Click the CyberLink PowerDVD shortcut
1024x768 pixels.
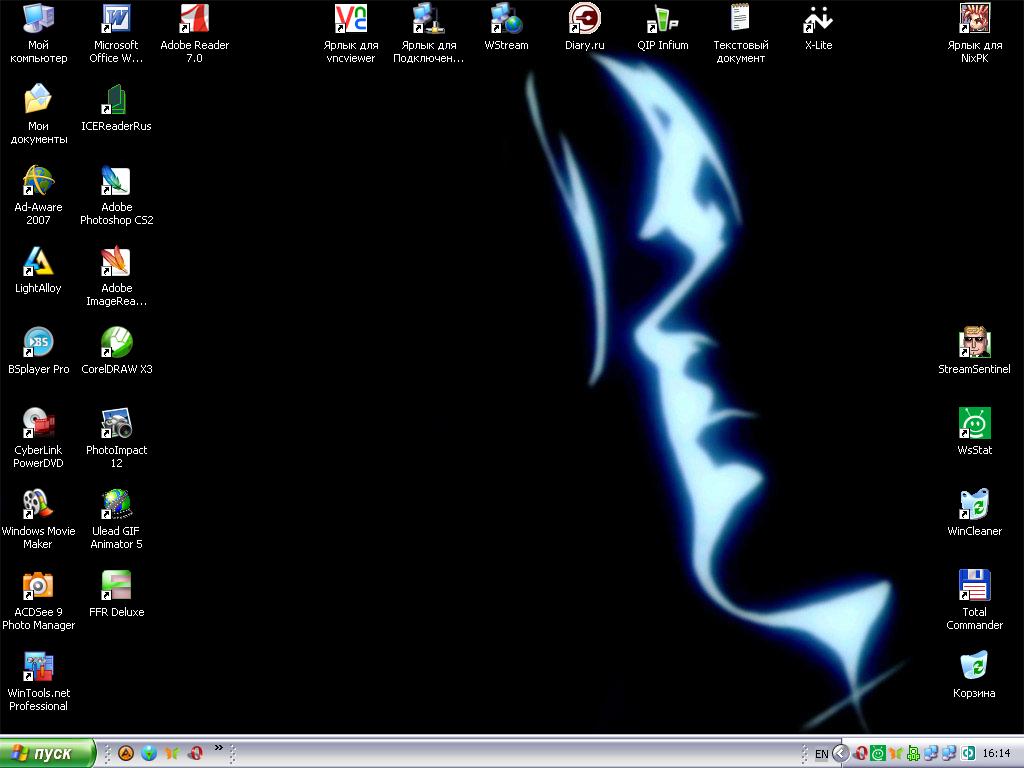pyautogui.click(x=38, y=425)
